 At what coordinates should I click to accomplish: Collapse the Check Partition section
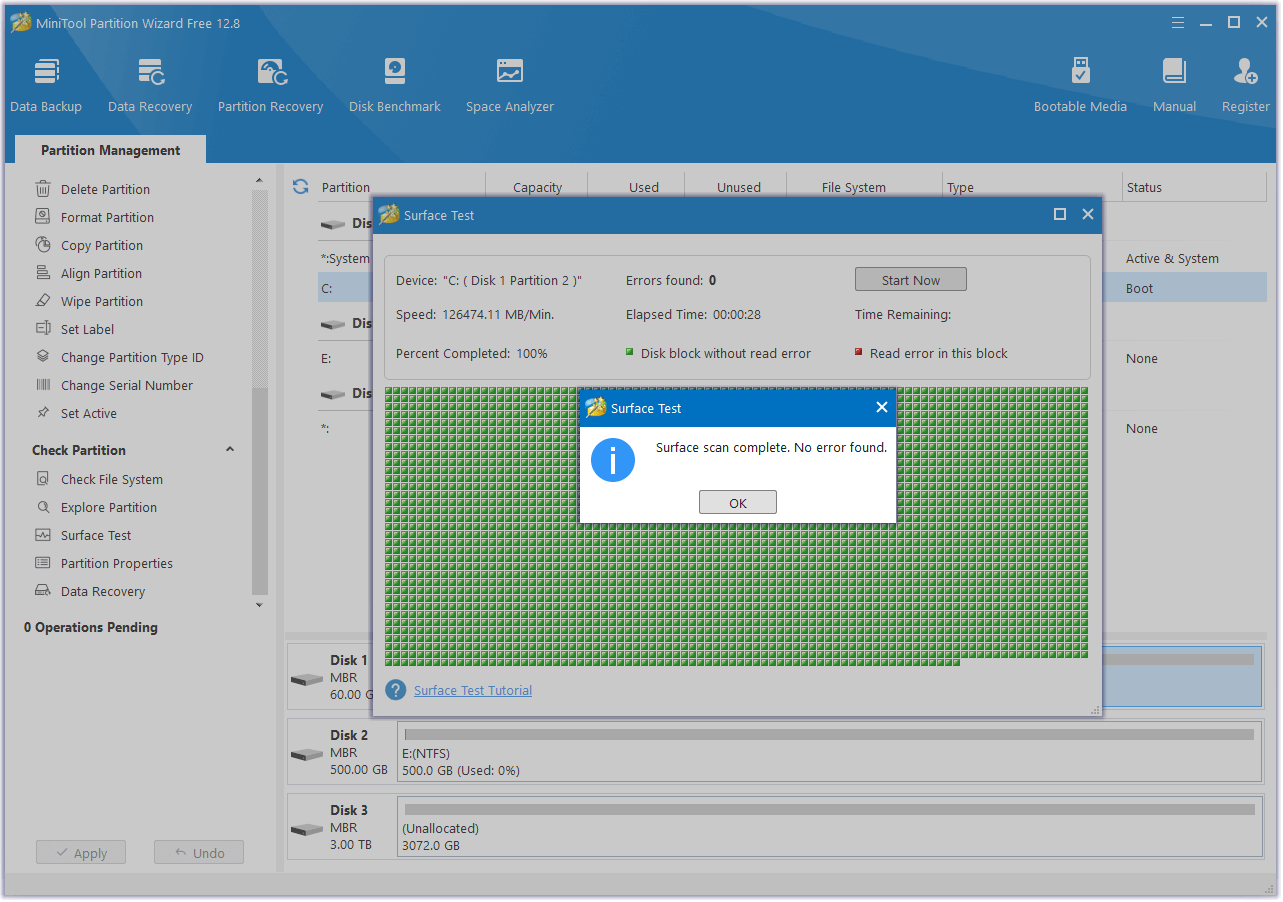pos(230,450)
